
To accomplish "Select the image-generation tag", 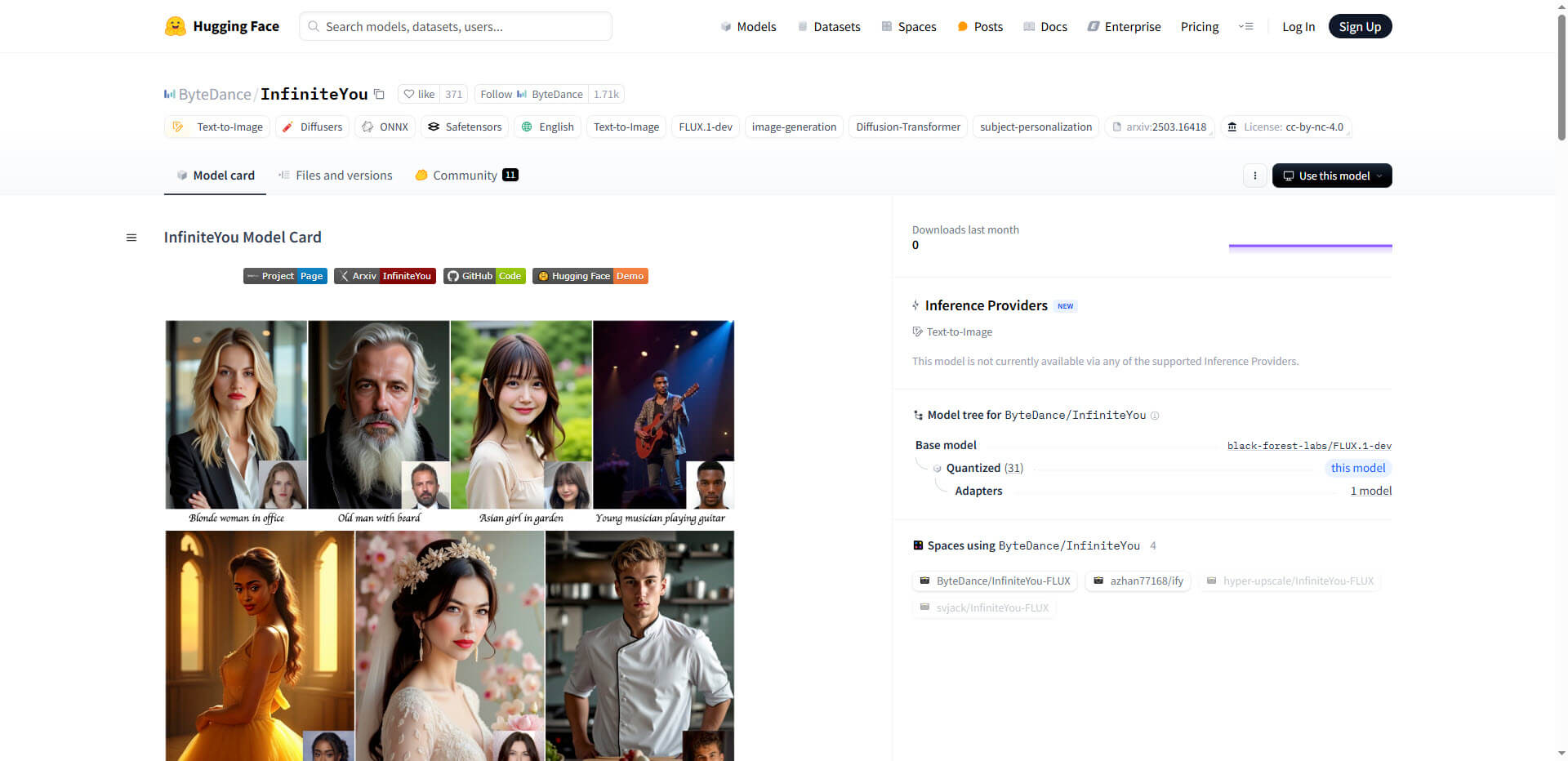I will (794, 127).
